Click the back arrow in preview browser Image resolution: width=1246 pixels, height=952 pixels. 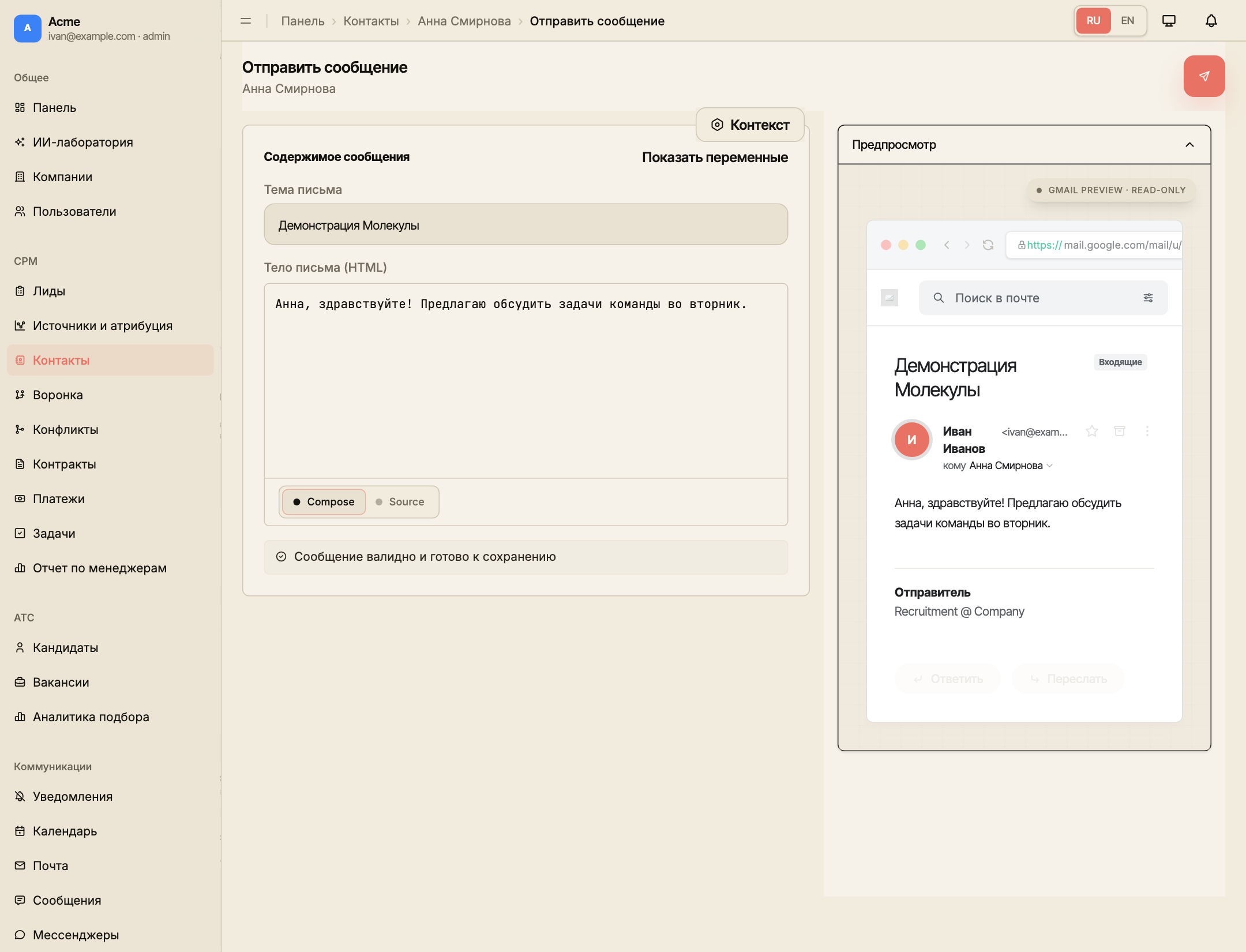(947, 245)
